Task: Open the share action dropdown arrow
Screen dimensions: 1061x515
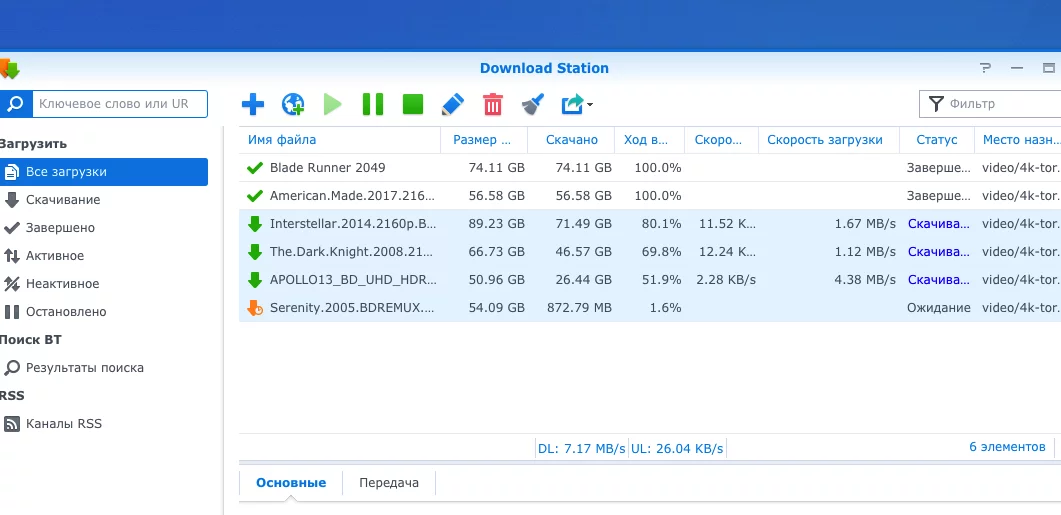Action: pyautogui.click(x=590, y=105)
